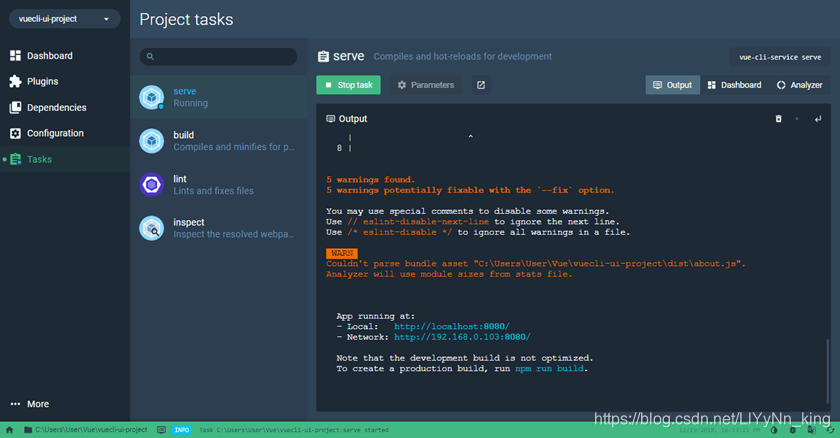Click the Analyzer donut icon
Screen dimensions: 840x438
click(781, 85)
